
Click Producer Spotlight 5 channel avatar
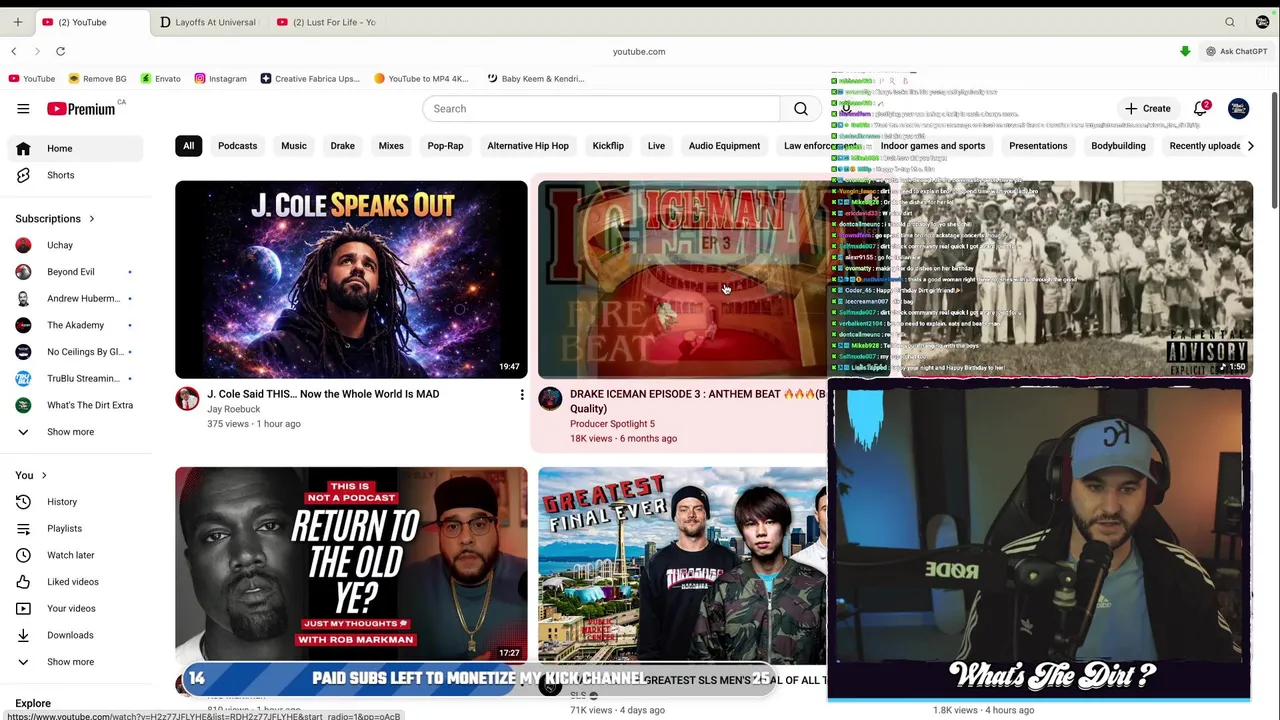(x=550, y=399)
